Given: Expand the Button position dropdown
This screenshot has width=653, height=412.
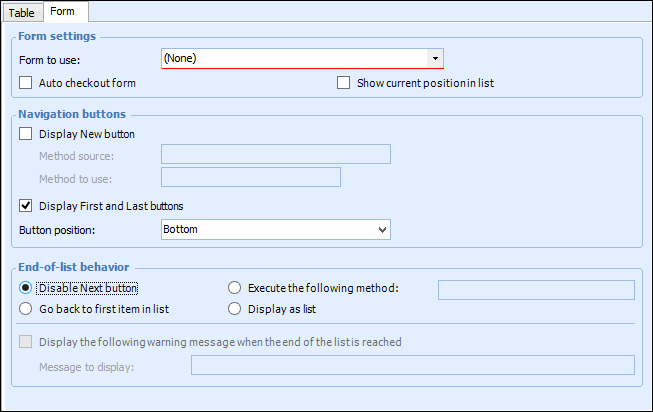Looking at the screenshot, I should 275,230.
